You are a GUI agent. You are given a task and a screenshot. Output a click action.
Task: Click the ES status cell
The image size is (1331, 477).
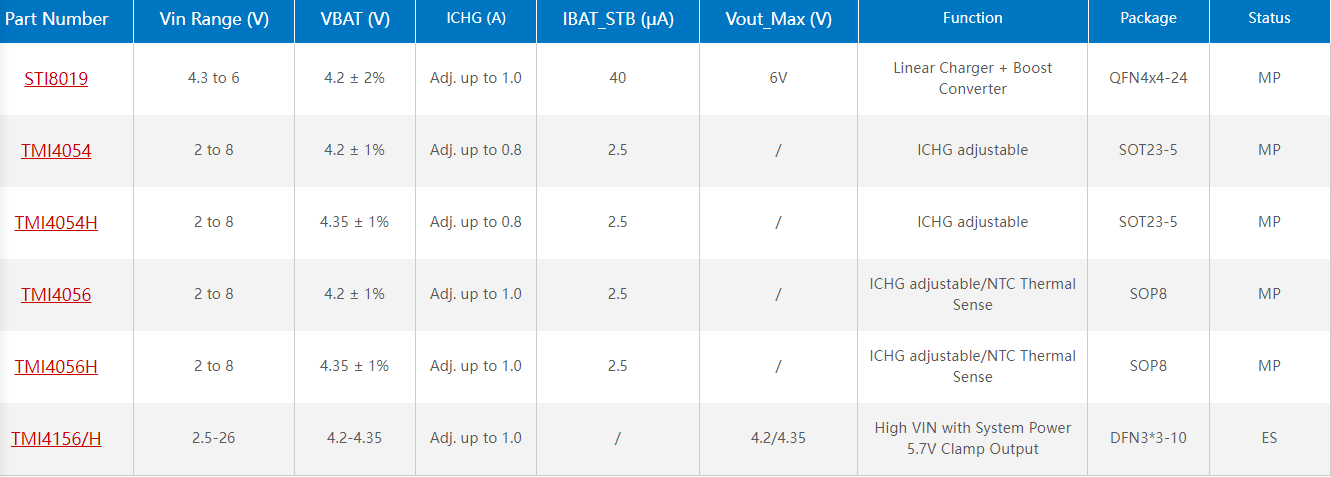pyautogui.click(x=1269, y=438)
